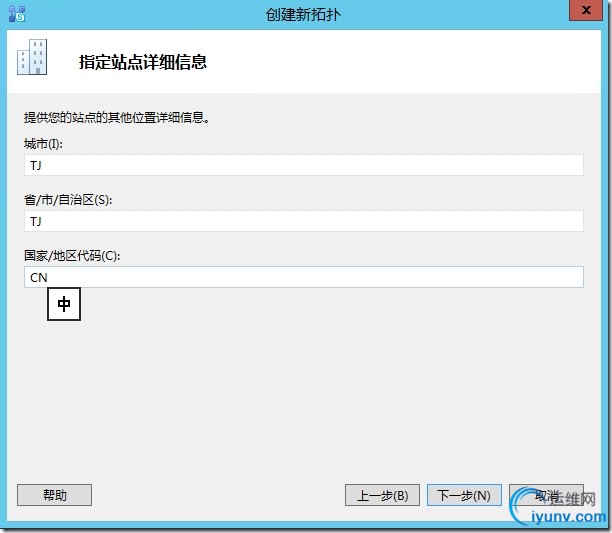Image resolution: width=612 pixels, height=533 pixels.
Task: Go back with 上一步(B) button
Action: coord(382,495)
